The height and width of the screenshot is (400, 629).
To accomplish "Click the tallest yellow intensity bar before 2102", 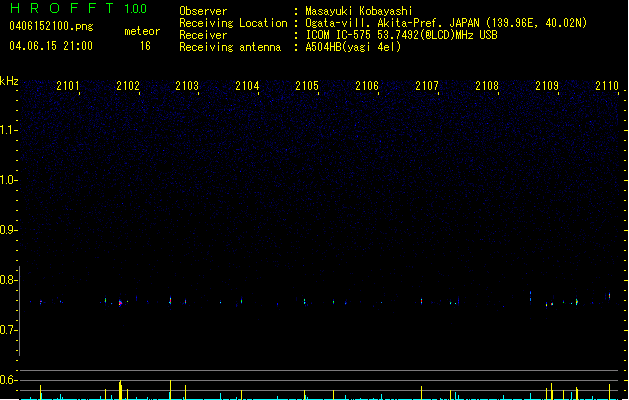I will (120, 390).
